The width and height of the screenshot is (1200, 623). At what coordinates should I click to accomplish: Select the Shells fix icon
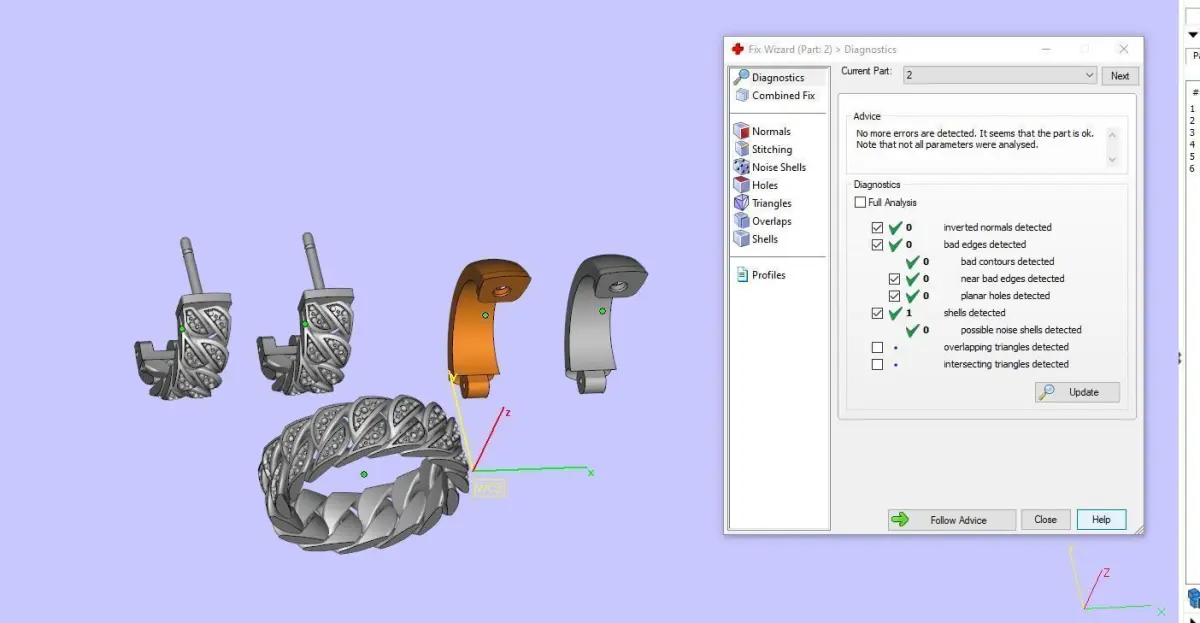[x=741, y=239]
